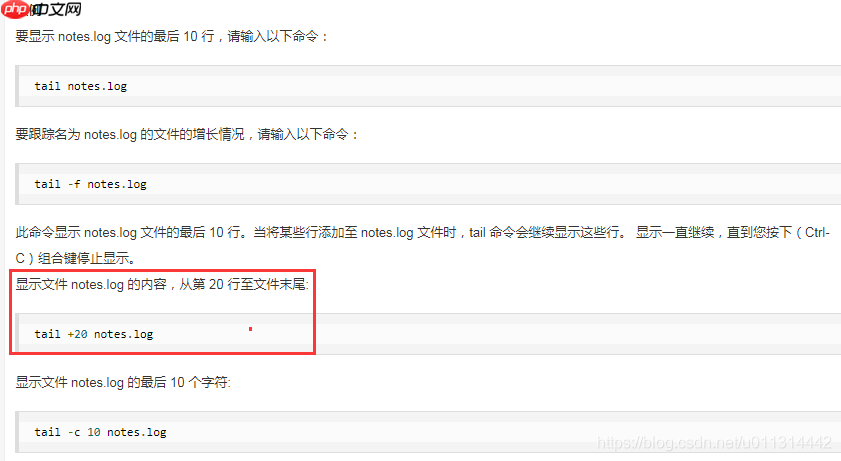
Task: Click the small red dot marker in code block
Action: pos(250,329)
